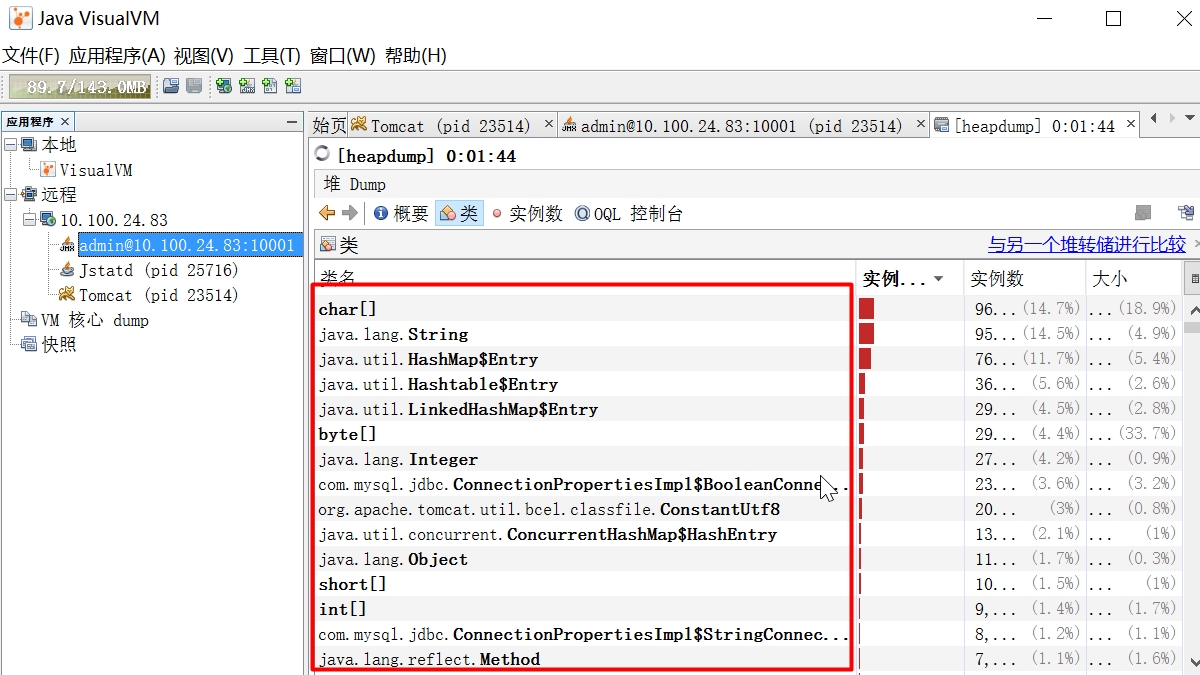The width and height of the screenshot is (1200, 675).
Task: Click the 类名 column header
Action: point(585,278)
